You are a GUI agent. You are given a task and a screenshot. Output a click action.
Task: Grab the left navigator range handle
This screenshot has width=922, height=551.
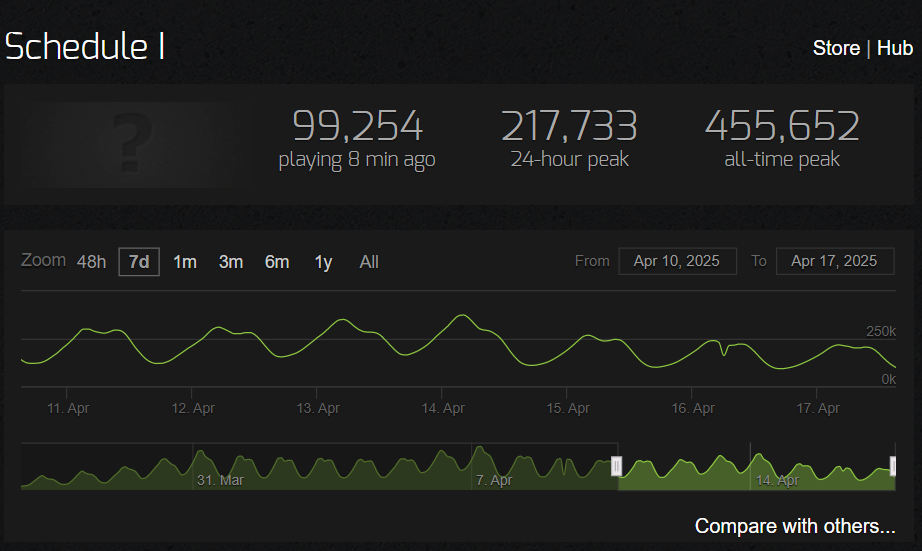click(x=616, y=466)
